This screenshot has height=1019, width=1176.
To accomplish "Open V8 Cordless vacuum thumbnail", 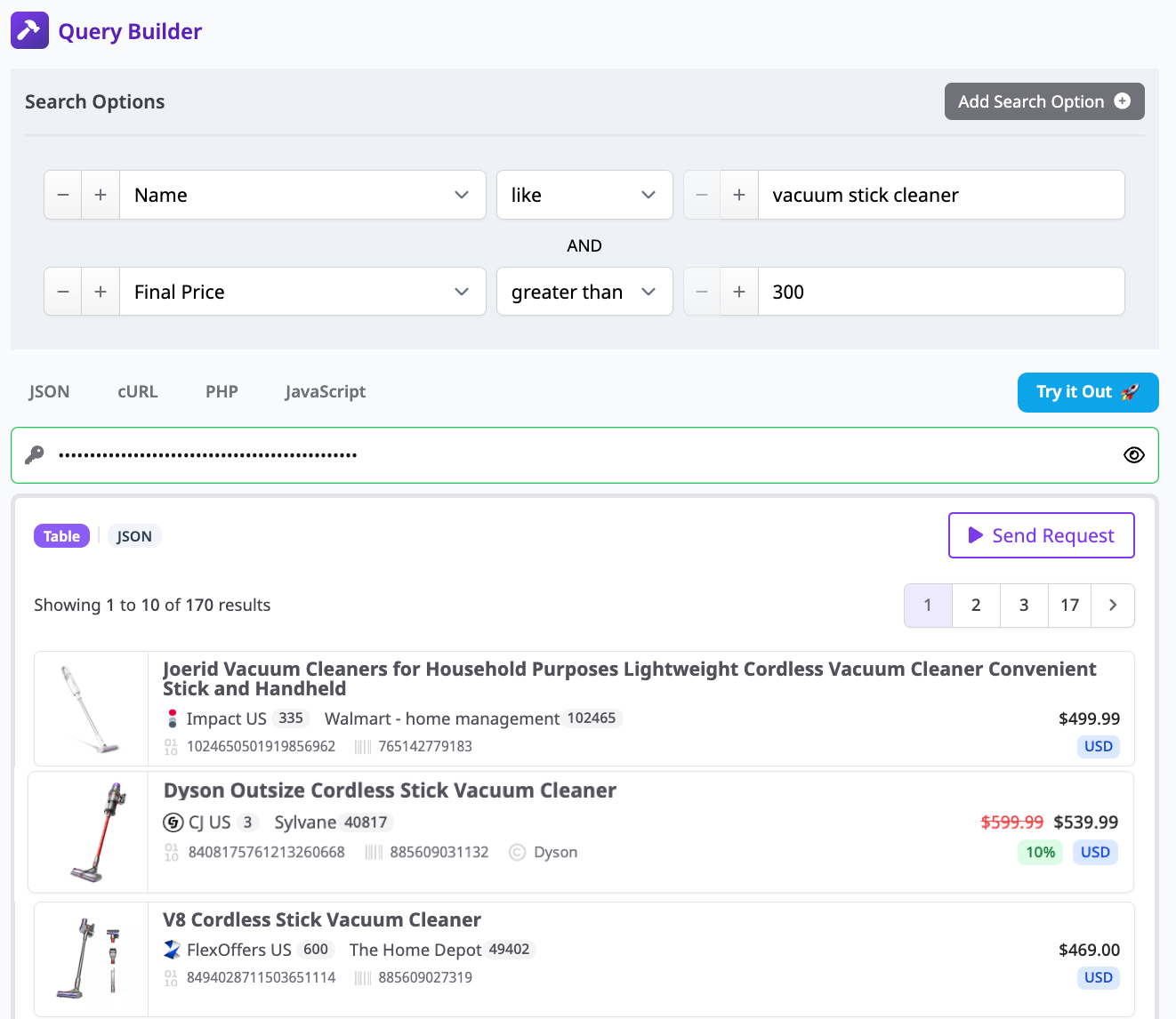I will coord(91,959).
